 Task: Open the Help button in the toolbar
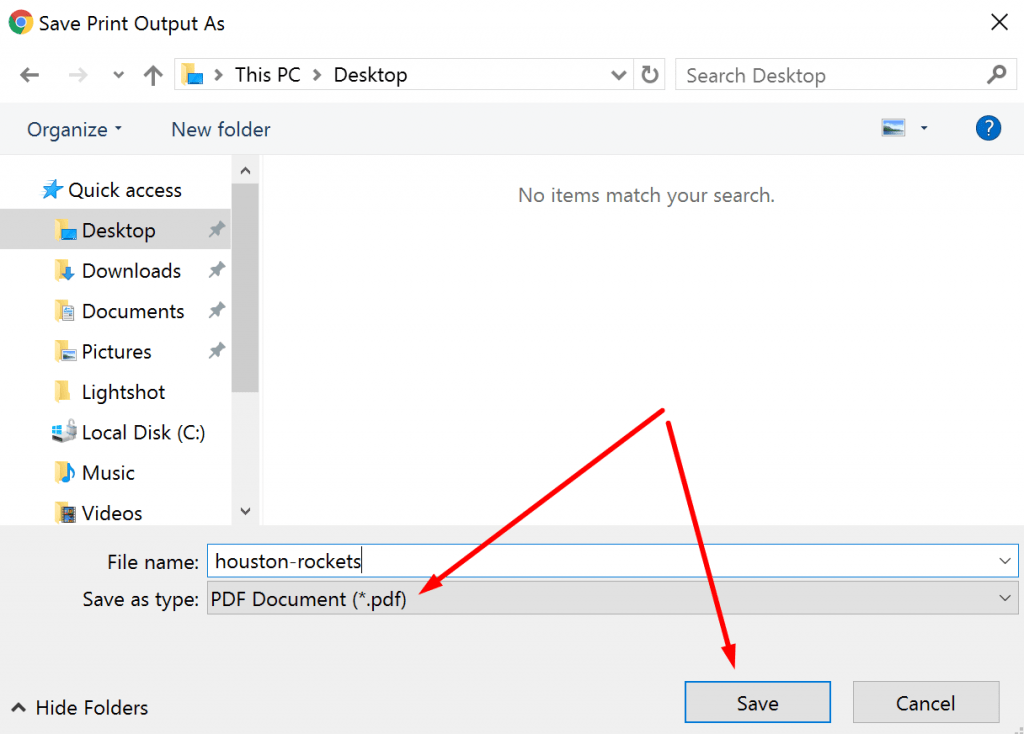(x=988, y=128)
